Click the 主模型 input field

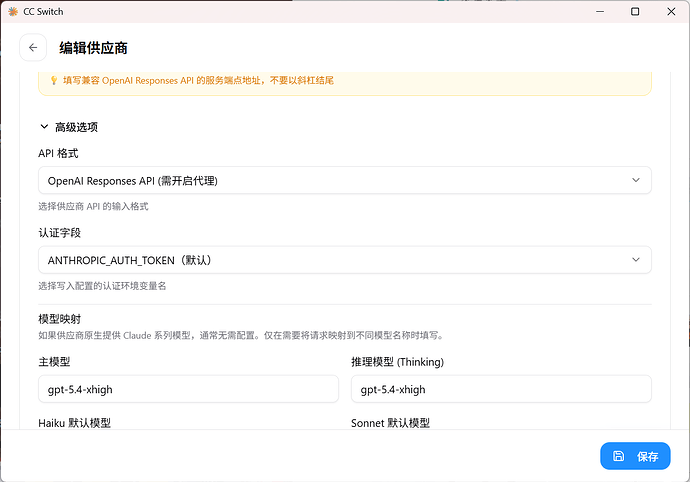[188, 389]
